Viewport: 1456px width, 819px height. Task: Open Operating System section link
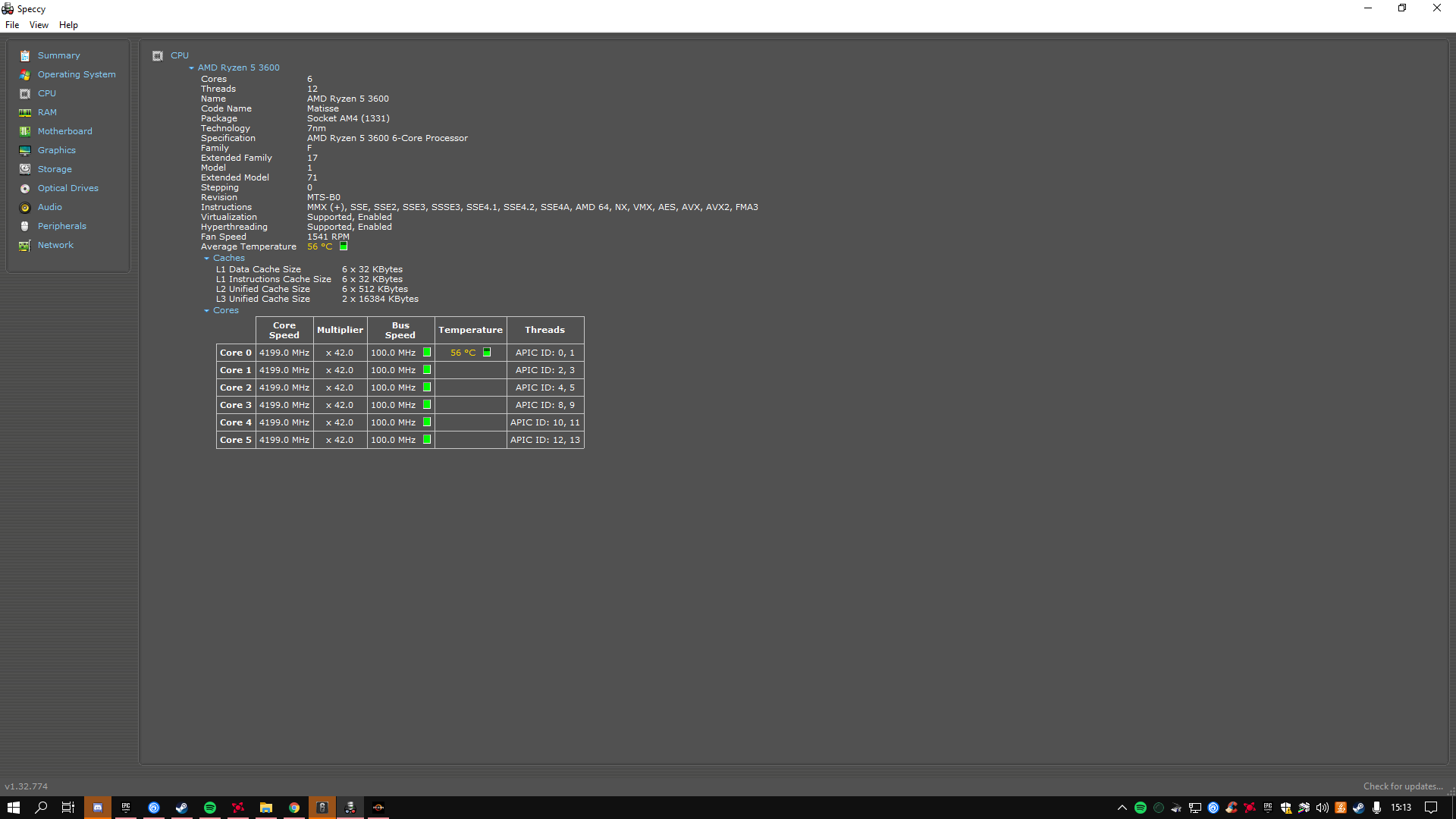pos(77,74)
